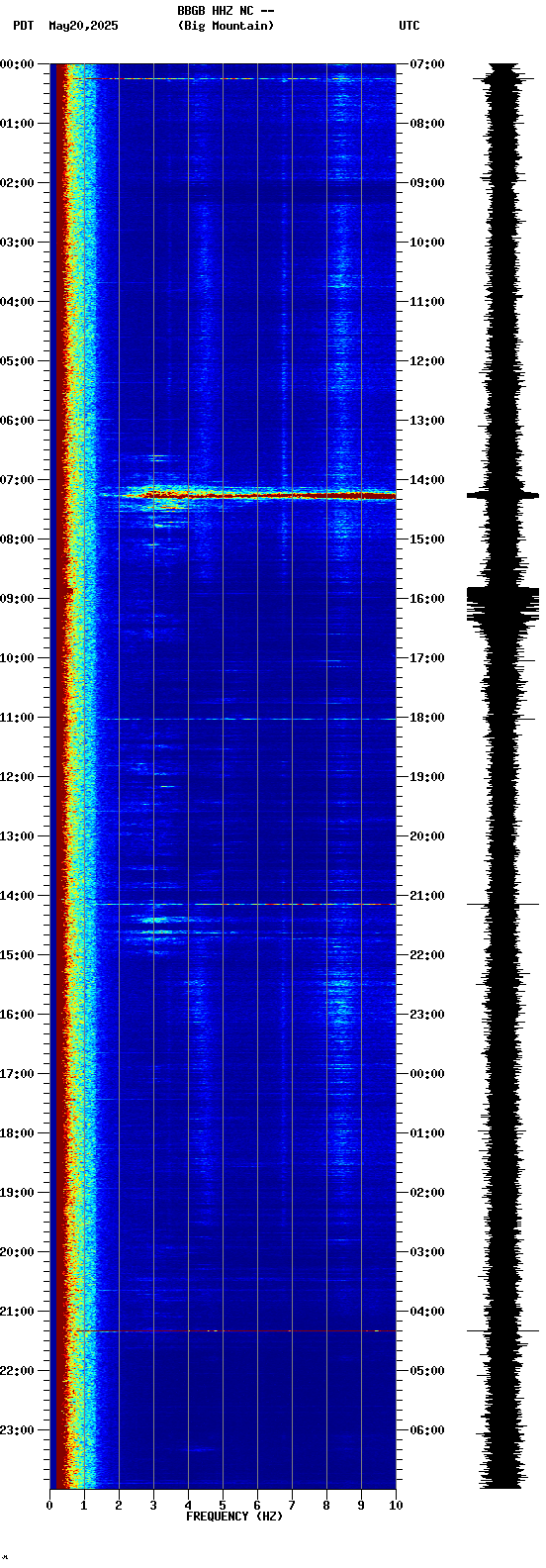
Task: Click the 4 Hz frequency tick label
Action: (x=188, y=1506)
